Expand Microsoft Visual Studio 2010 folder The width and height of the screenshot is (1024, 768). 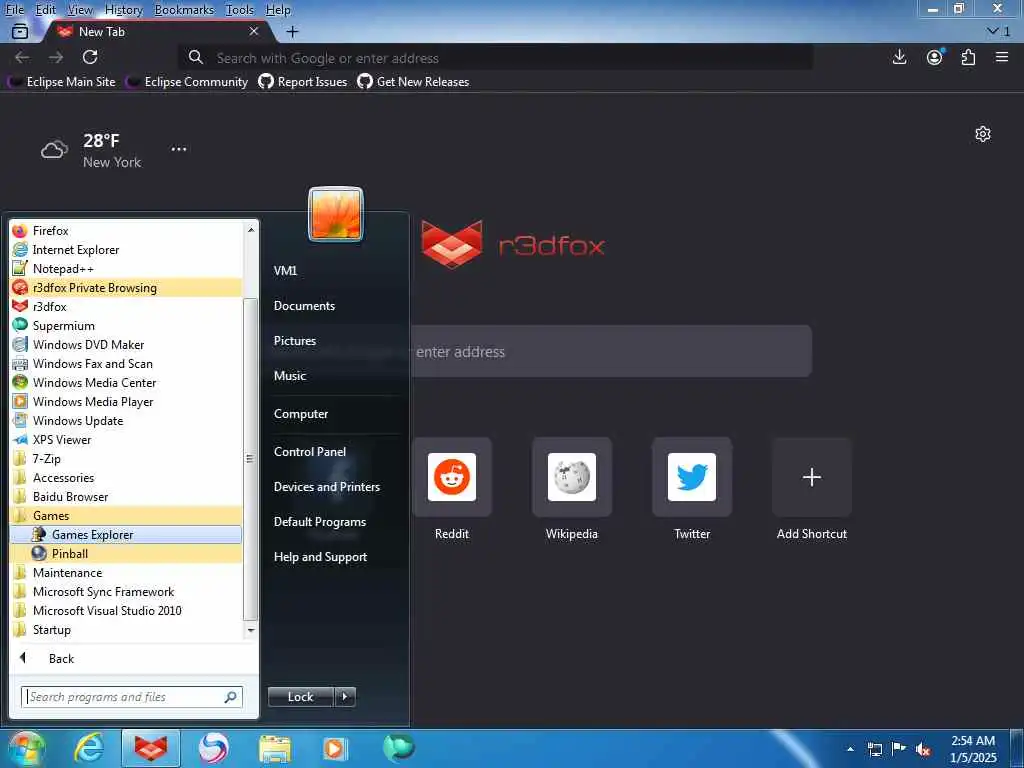point(126,610)
